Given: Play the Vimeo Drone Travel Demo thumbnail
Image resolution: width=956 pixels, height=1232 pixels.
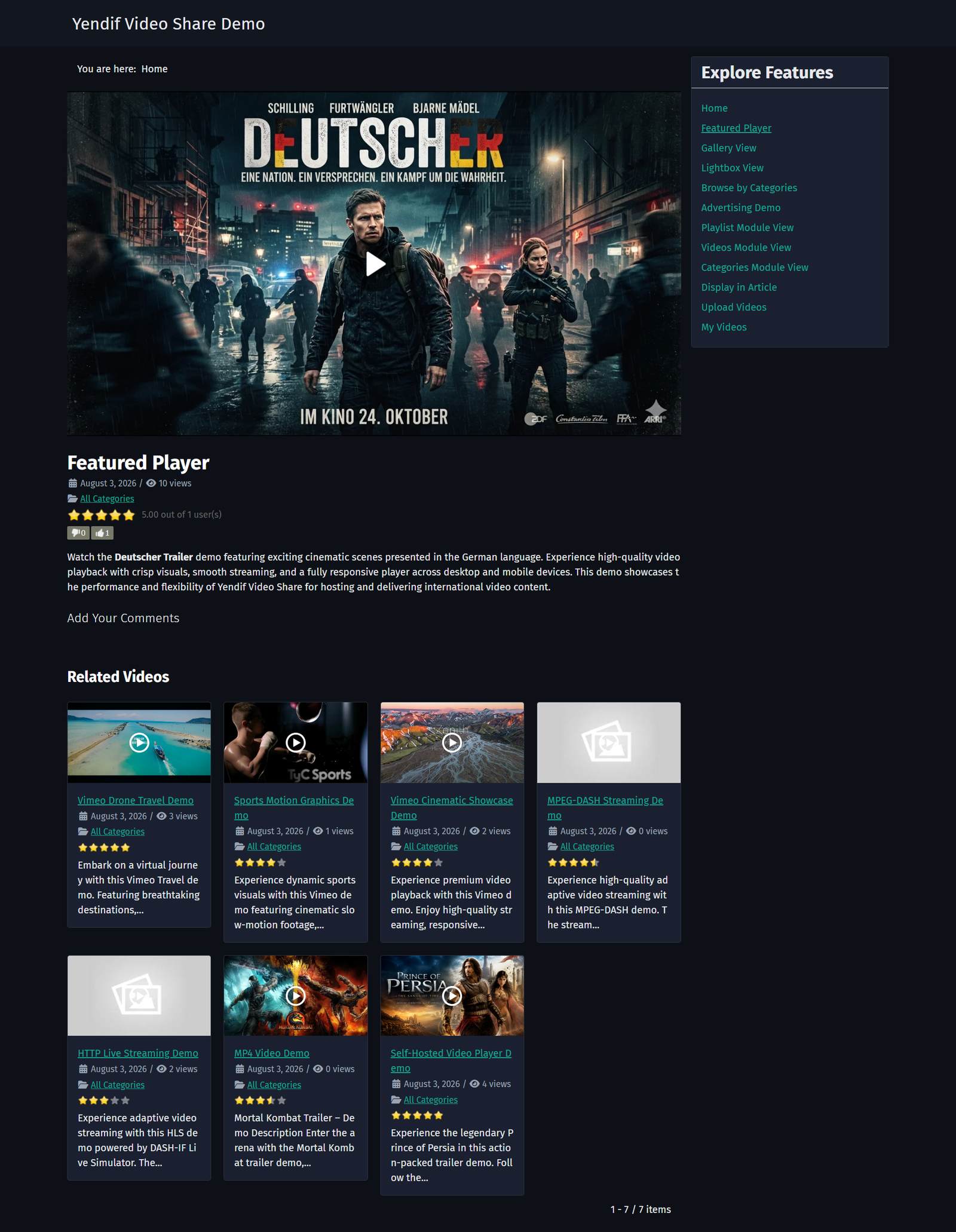Looking at the screenshot, I should 139,742.
